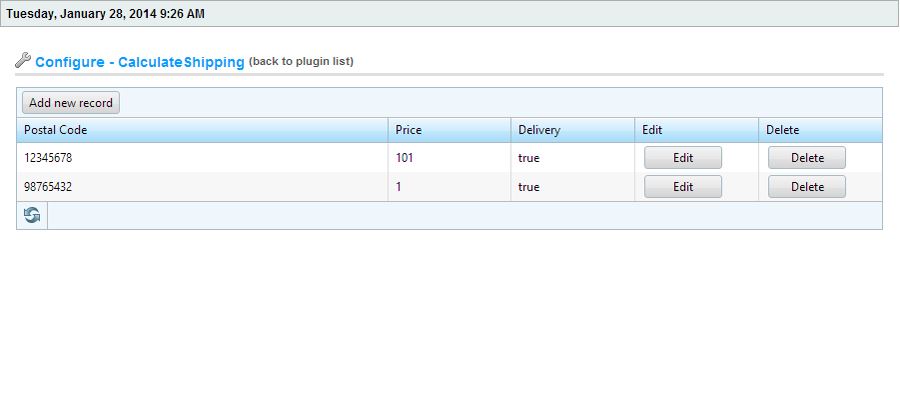Select the 98765432 postal code cell
This screenshot has width=900, height=400.
click(x=202, y=187)
